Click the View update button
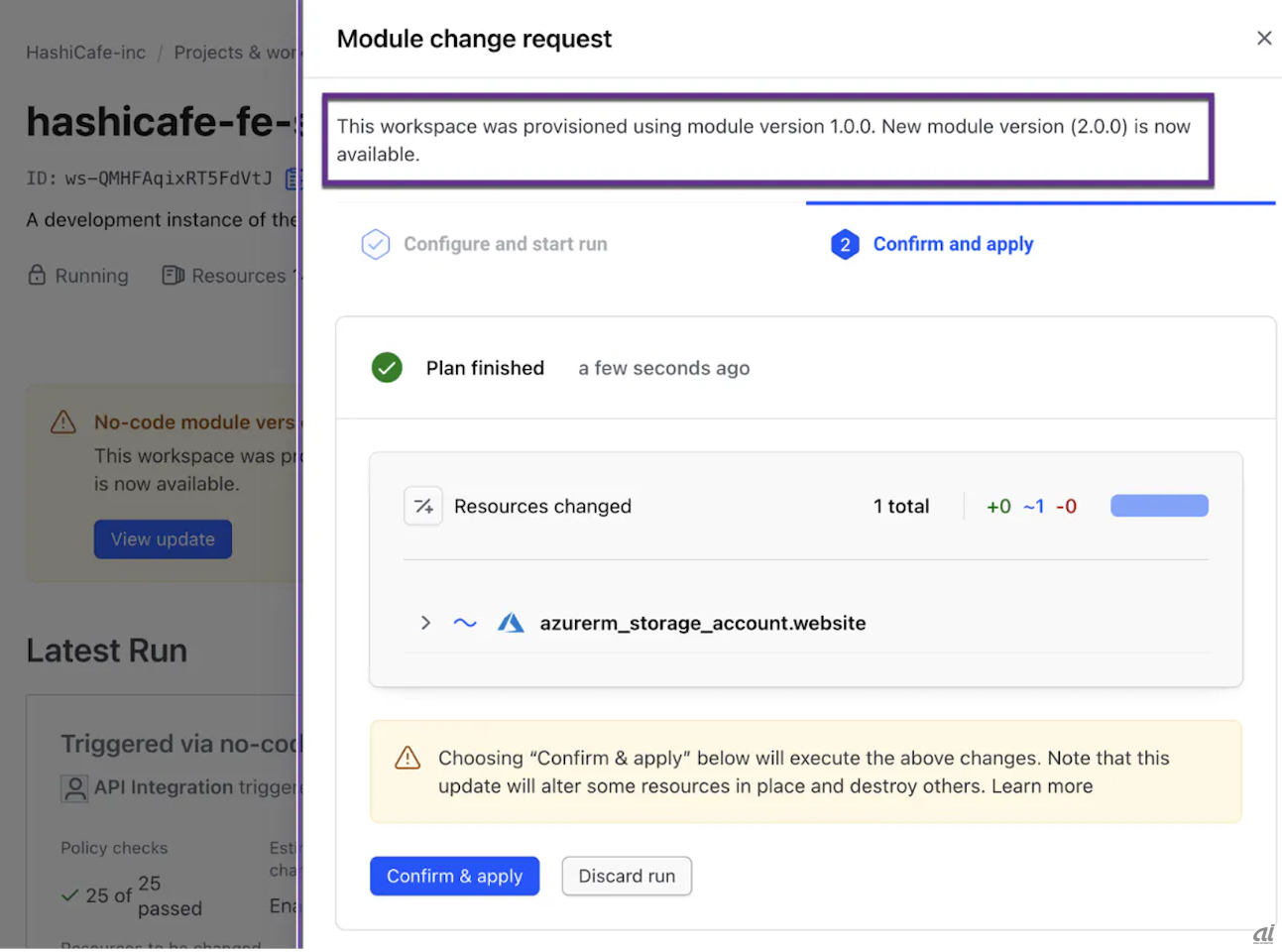Screen dimensions: 1282x952 coord(163,539)
